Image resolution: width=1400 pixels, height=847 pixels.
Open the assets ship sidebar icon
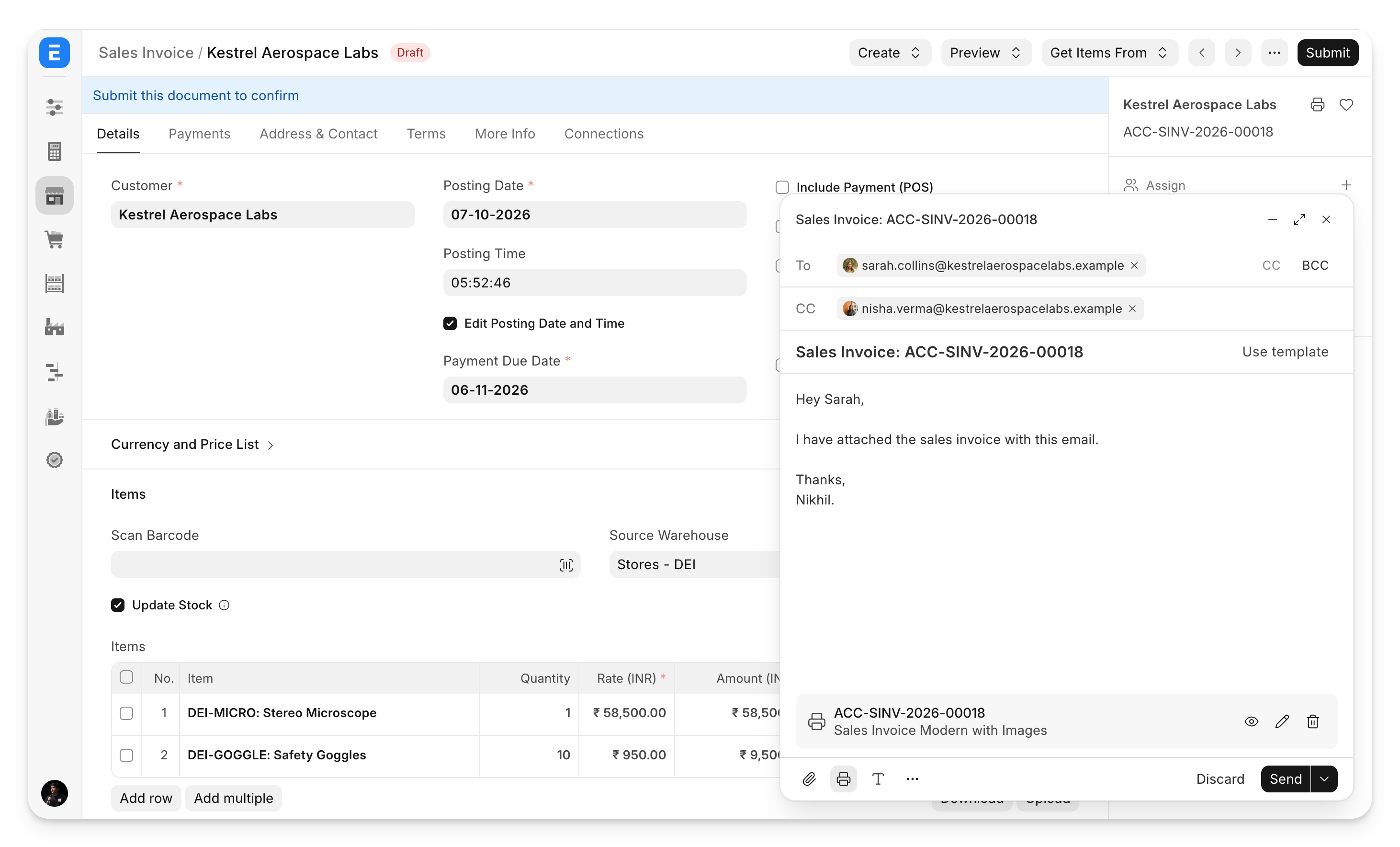point(55,416)
